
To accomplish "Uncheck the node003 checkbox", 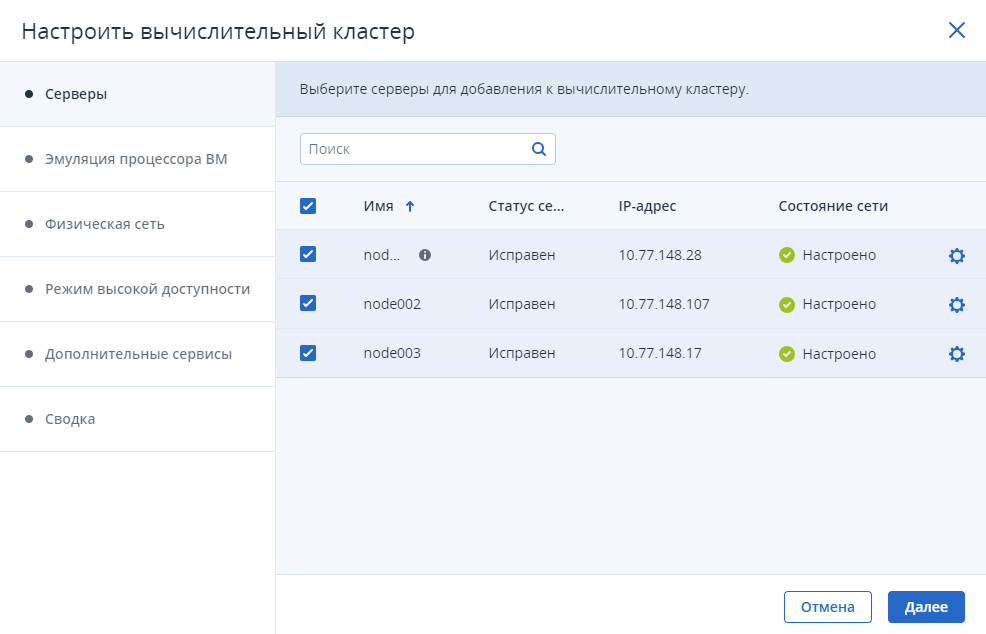I will (x=308, y=353).
